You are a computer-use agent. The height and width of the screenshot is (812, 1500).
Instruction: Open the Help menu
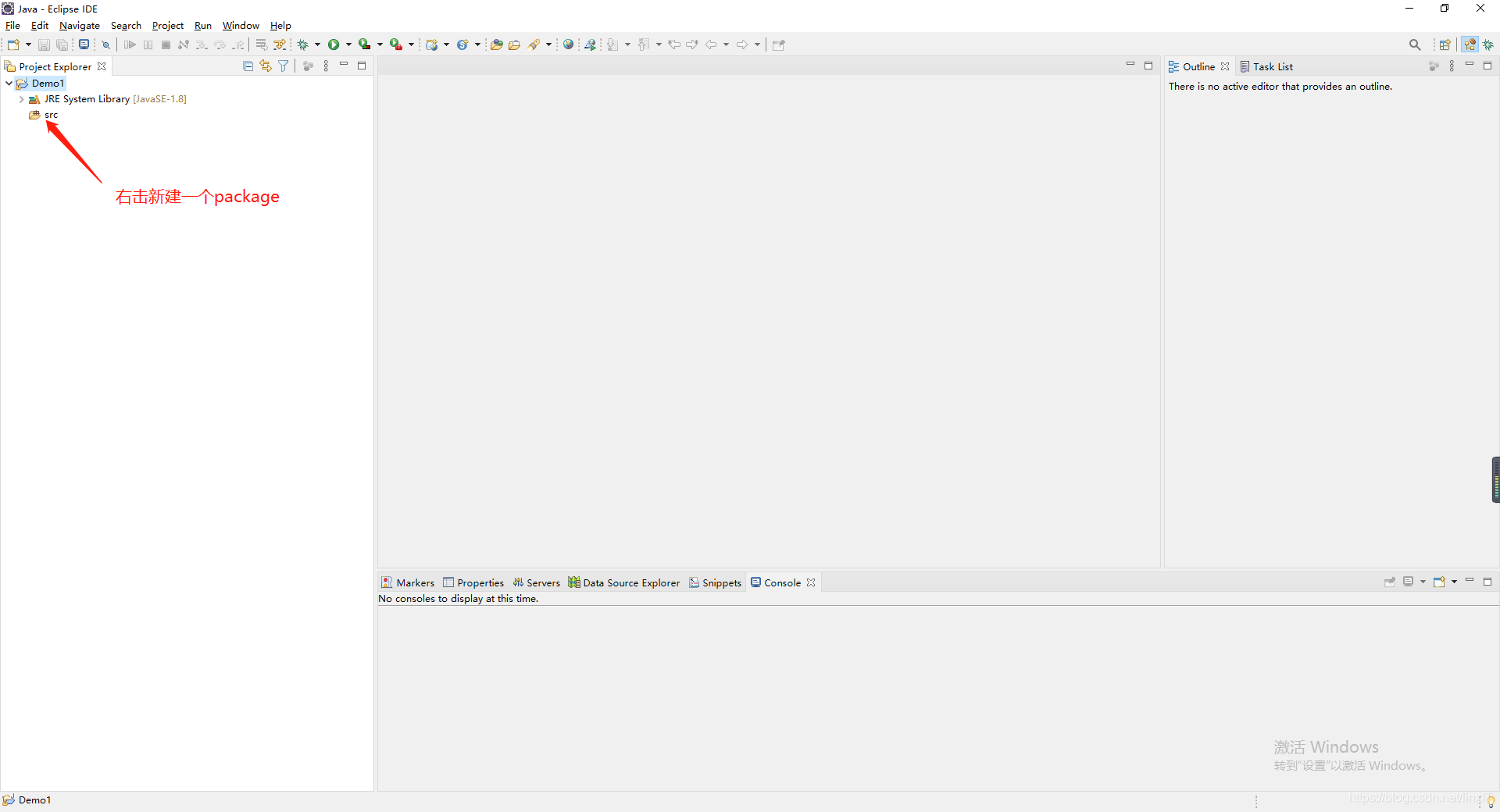pos(280,26)
